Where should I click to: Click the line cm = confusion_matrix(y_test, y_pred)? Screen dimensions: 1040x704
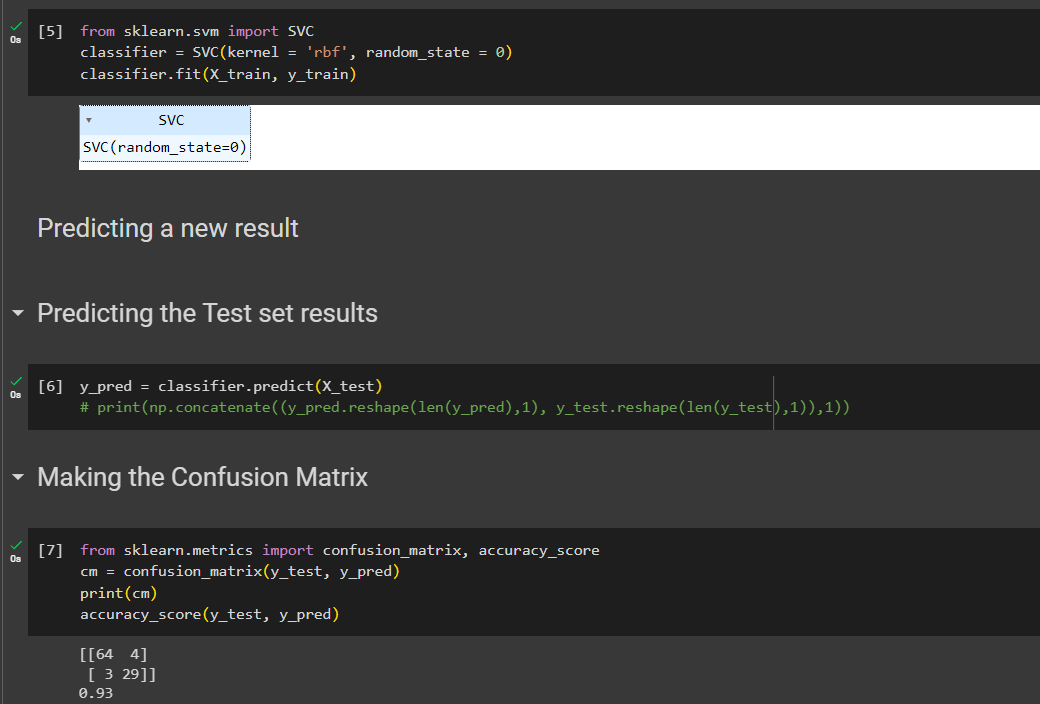240,571
